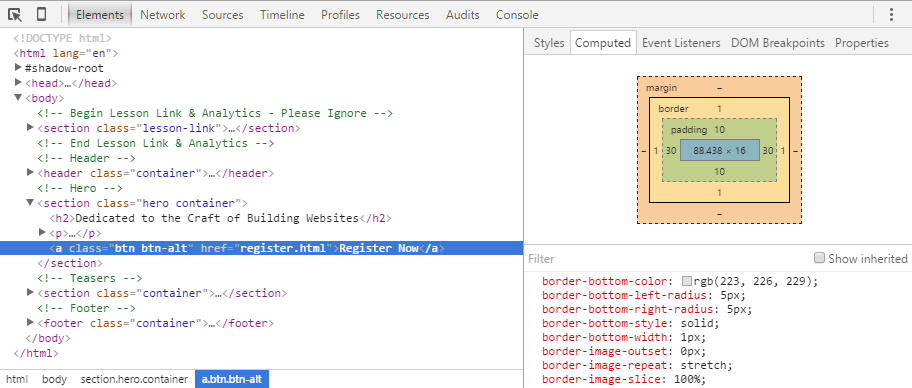Select the Computed sidebar tab

[603, 43]
